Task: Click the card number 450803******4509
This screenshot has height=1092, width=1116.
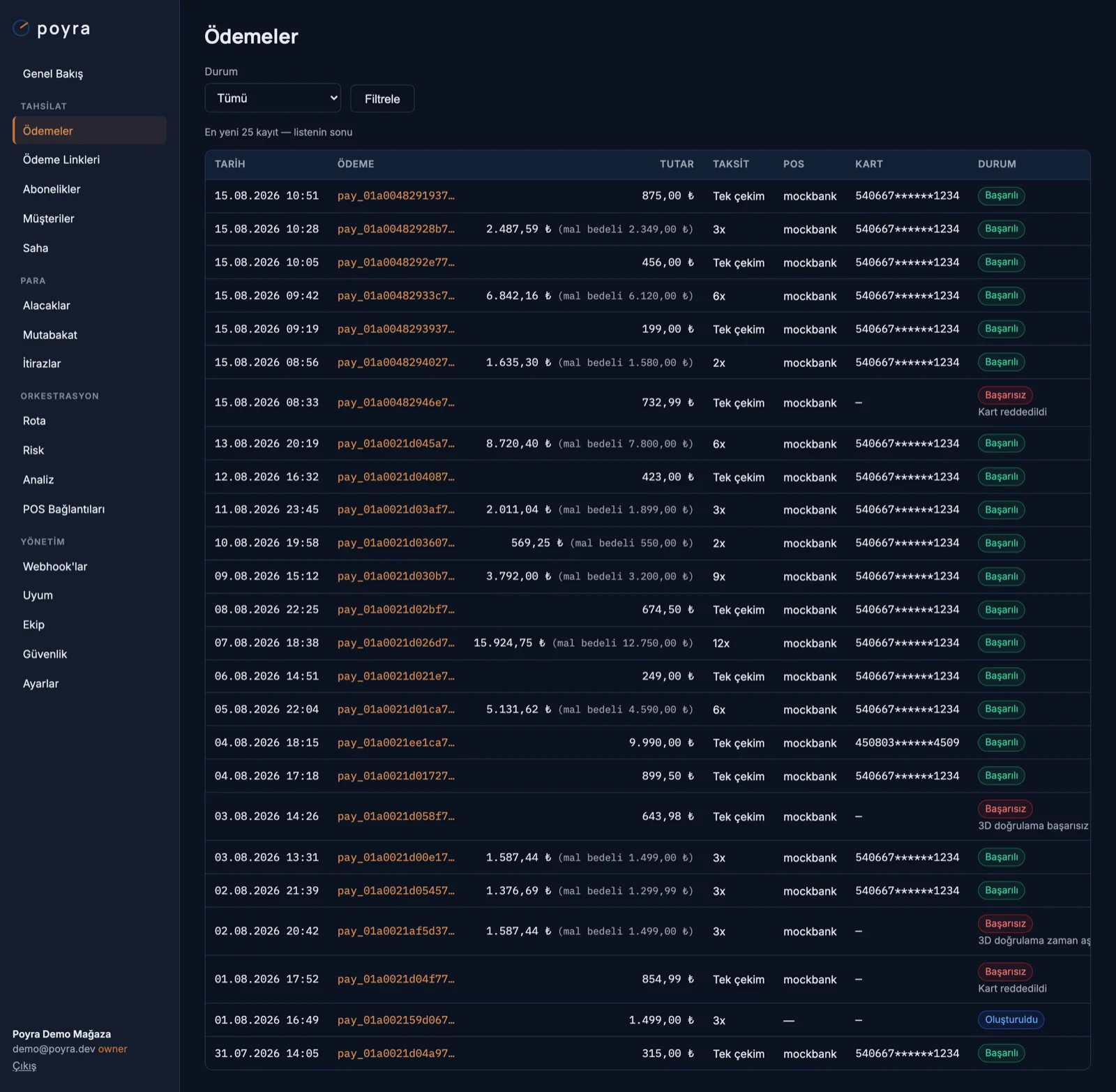Action: point(907,742)
